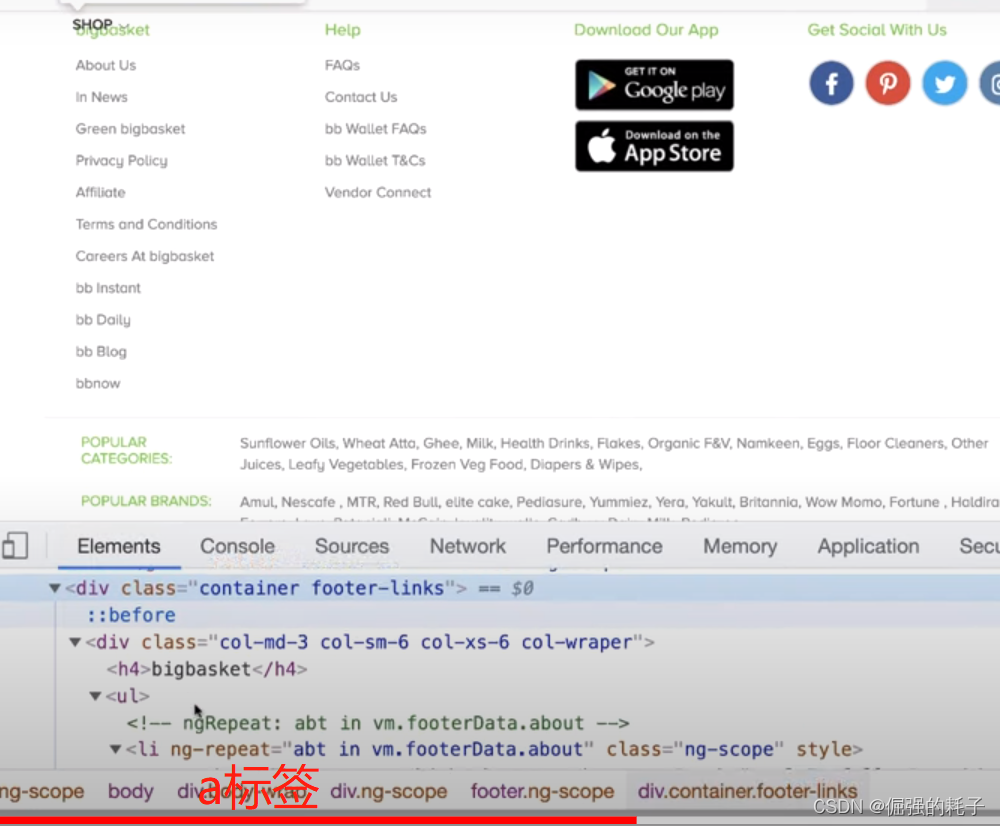Open the FAQs help link
1000x826 pixels.
pyautogui.click(x=342, y=66)
